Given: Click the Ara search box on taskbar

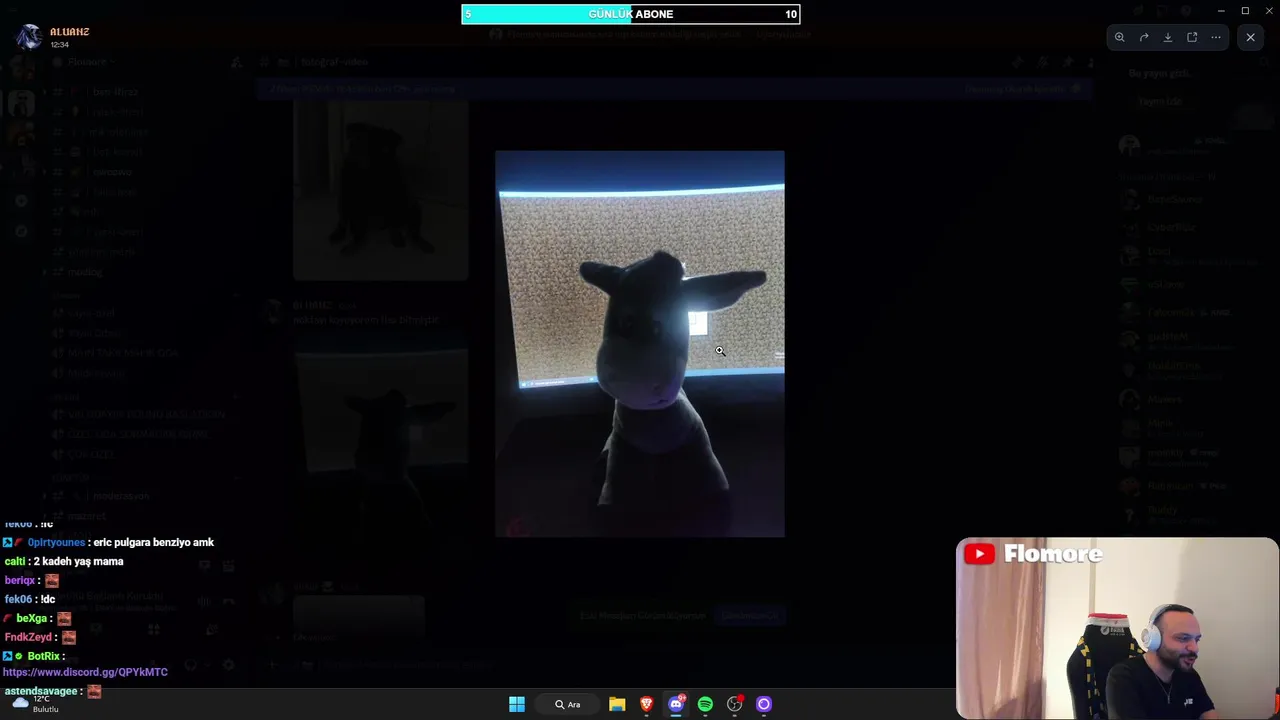Looking at the screenshot, I should click(x=568, y=704).
